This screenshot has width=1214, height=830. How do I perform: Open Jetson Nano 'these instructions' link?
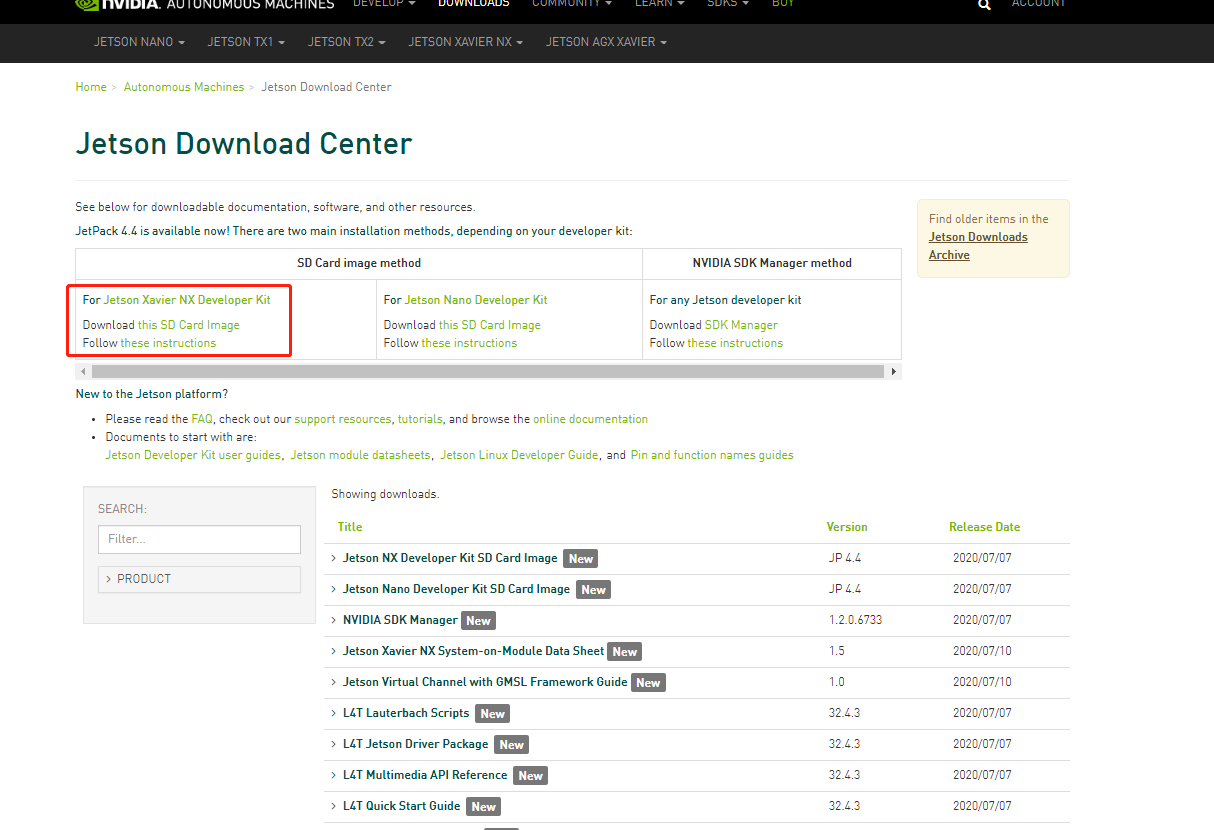coord(469,343)
